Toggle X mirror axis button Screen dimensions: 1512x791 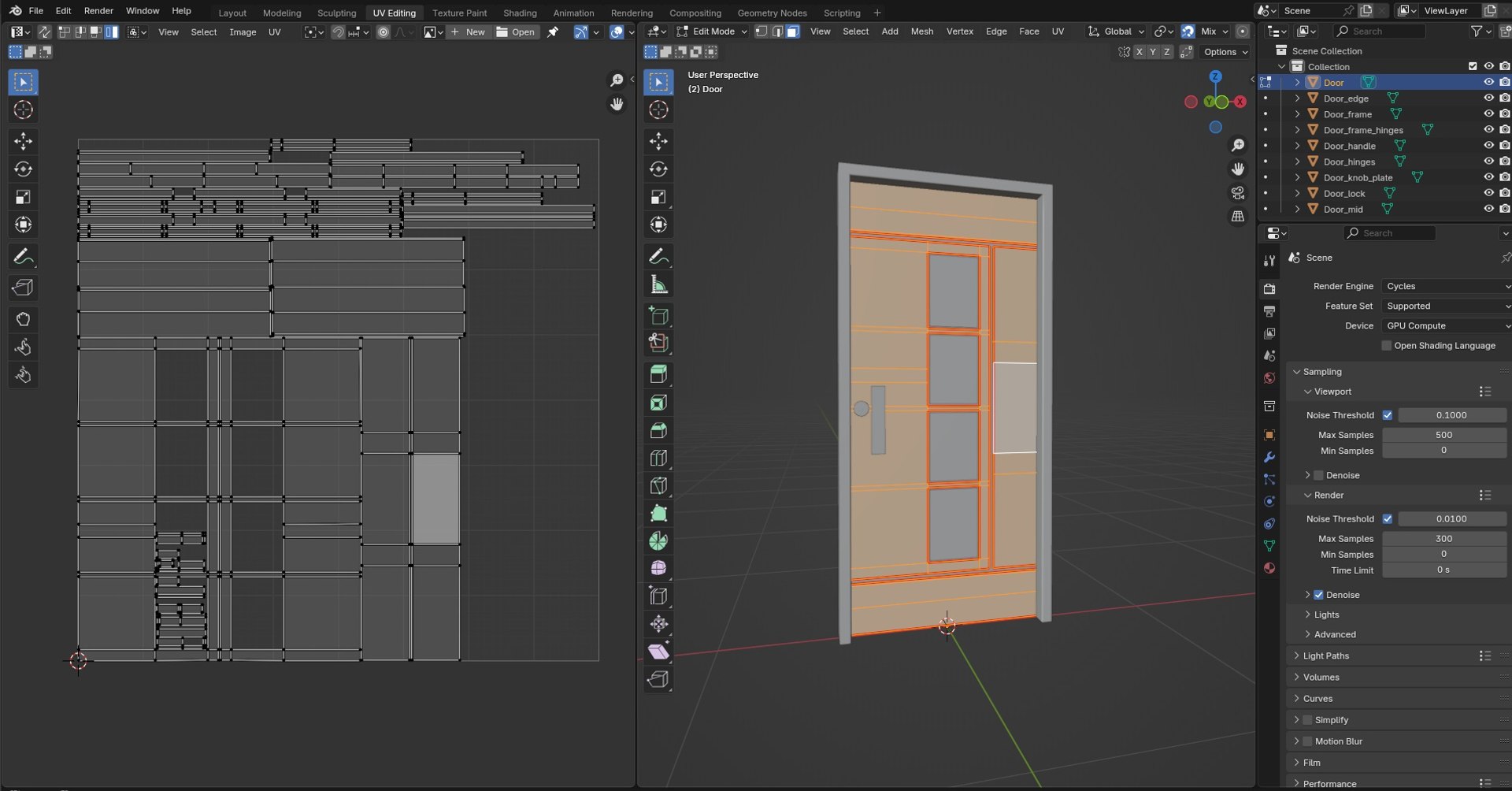click(x=1139, y=52)
